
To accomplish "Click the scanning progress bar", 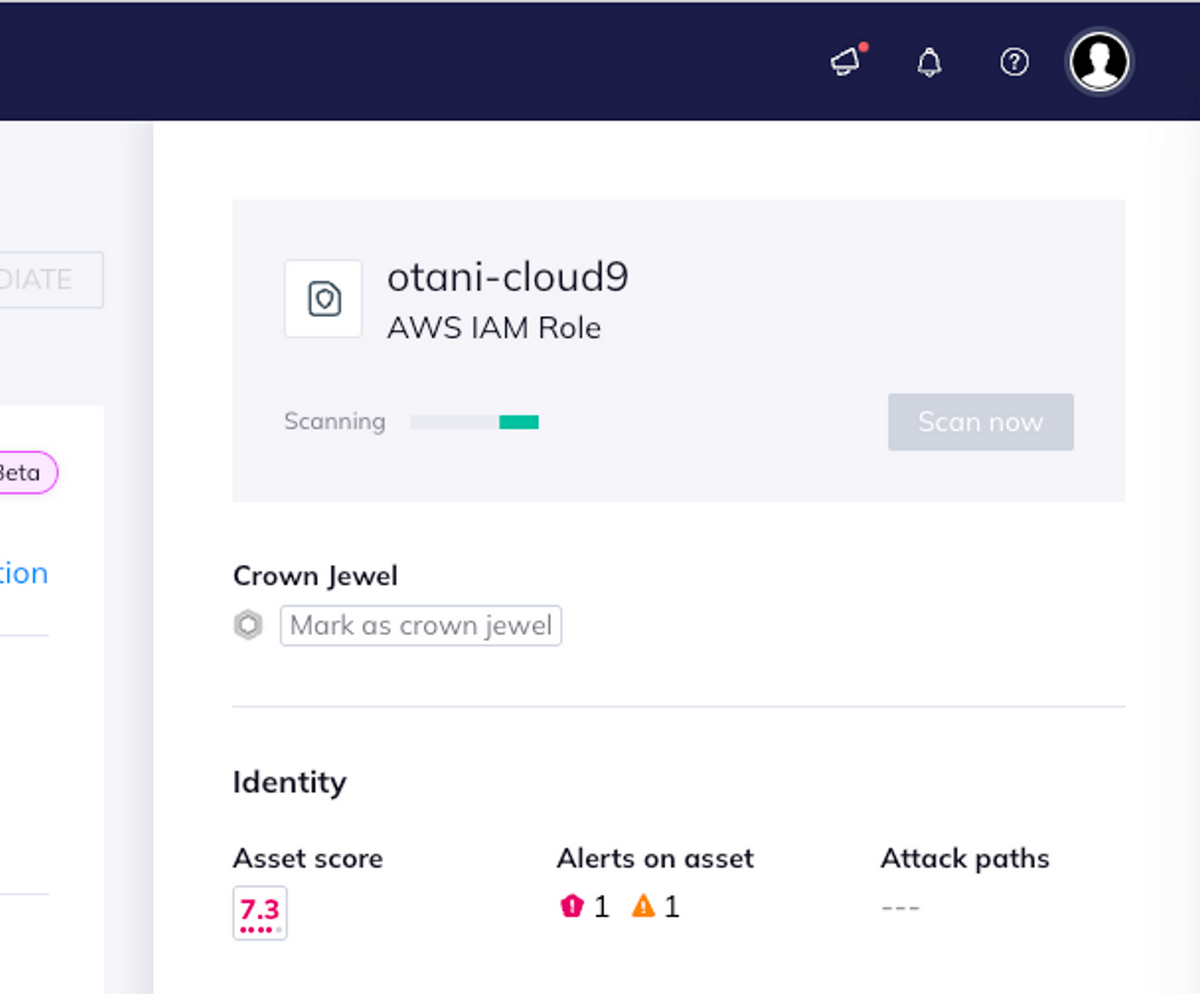I will [474, 422].
